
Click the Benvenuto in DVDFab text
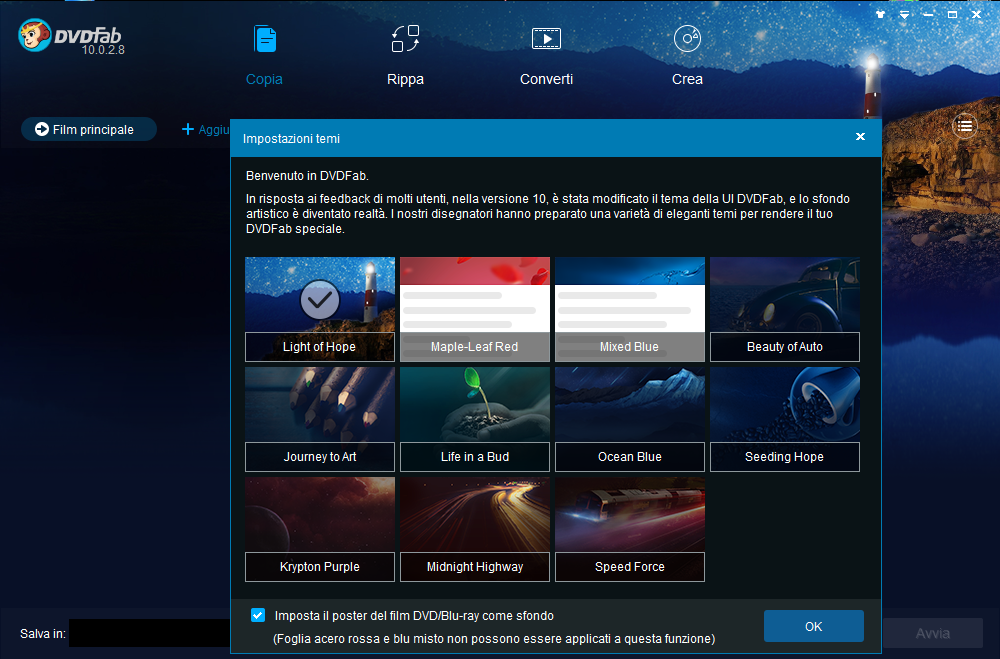click(307, 175)
